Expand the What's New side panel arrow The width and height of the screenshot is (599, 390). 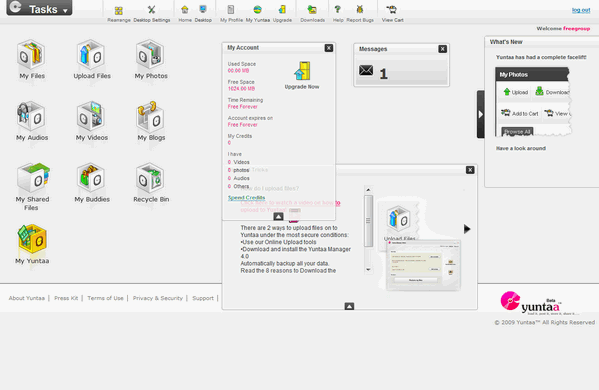tap(481, 114)
